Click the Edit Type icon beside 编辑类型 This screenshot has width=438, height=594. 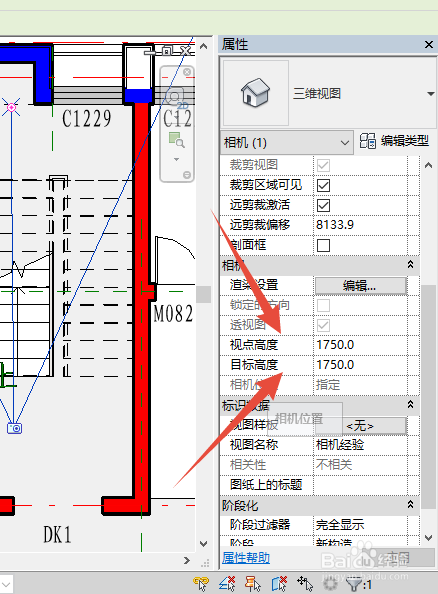pyautogui.click(x=368, y=141)
